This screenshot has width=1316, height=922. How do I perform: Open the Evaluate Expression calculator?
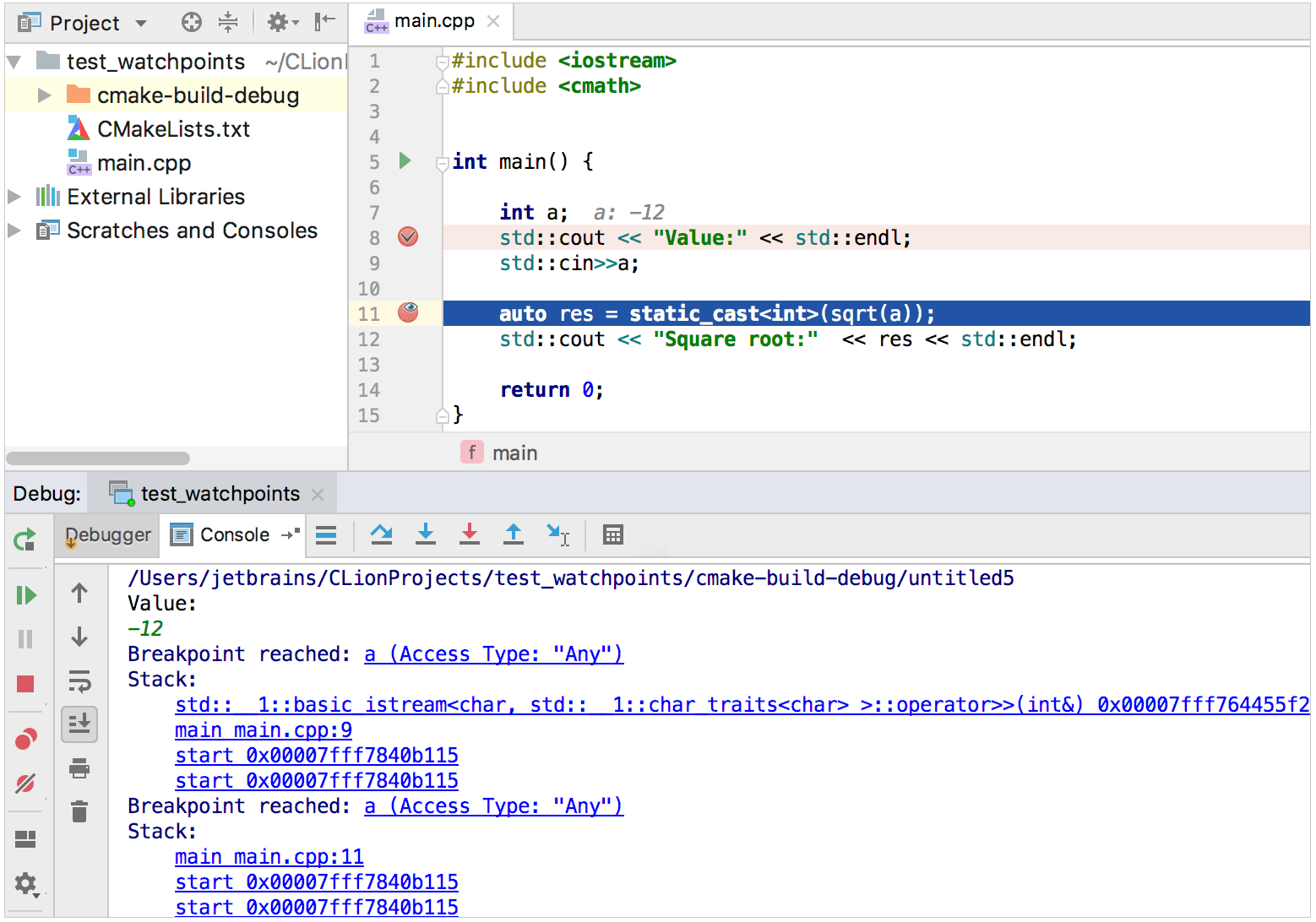[x=613, y=534]
